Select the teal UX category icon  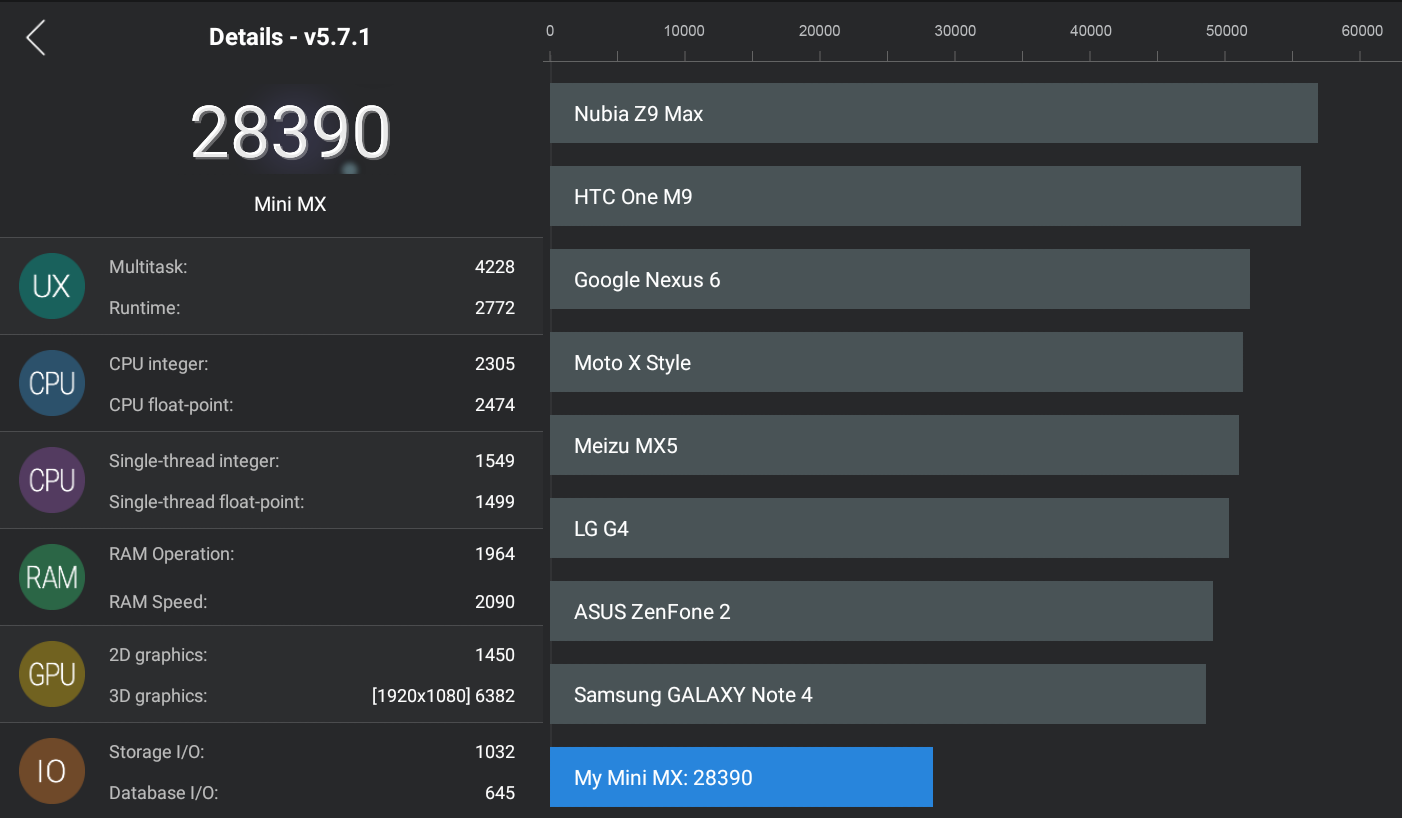point(51,286)
